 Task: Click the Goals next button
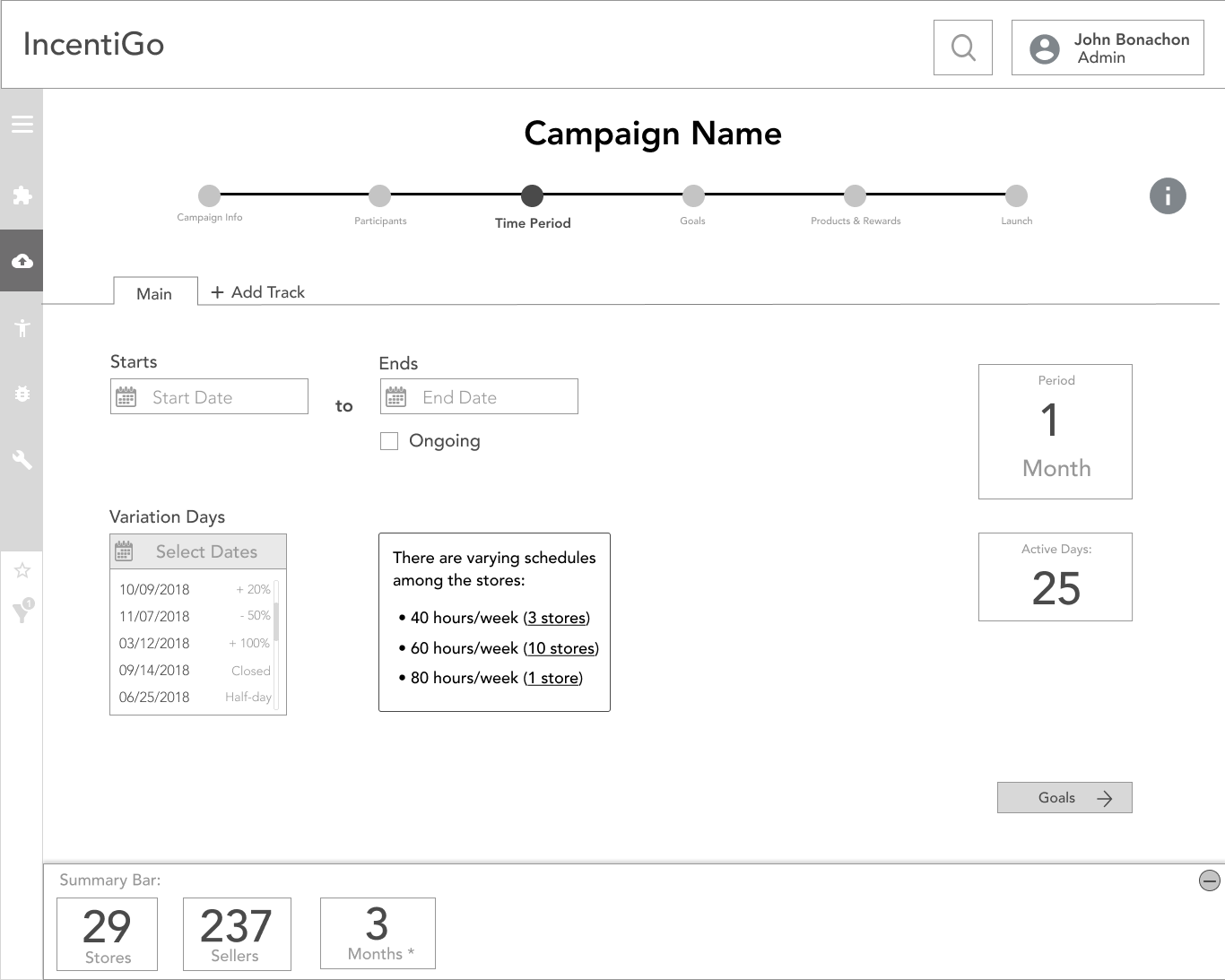1064,798
